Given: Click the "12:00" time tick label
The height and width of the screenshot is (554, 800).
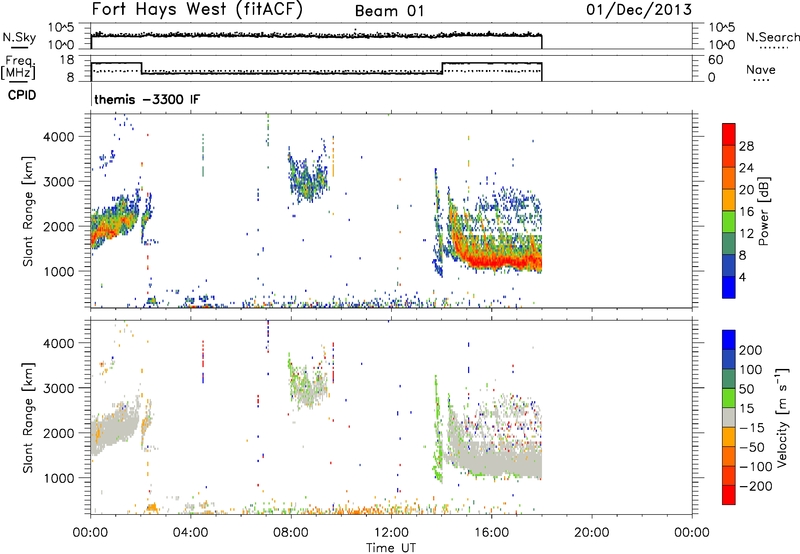Looking at the screenshot, I should coord(391,533).
